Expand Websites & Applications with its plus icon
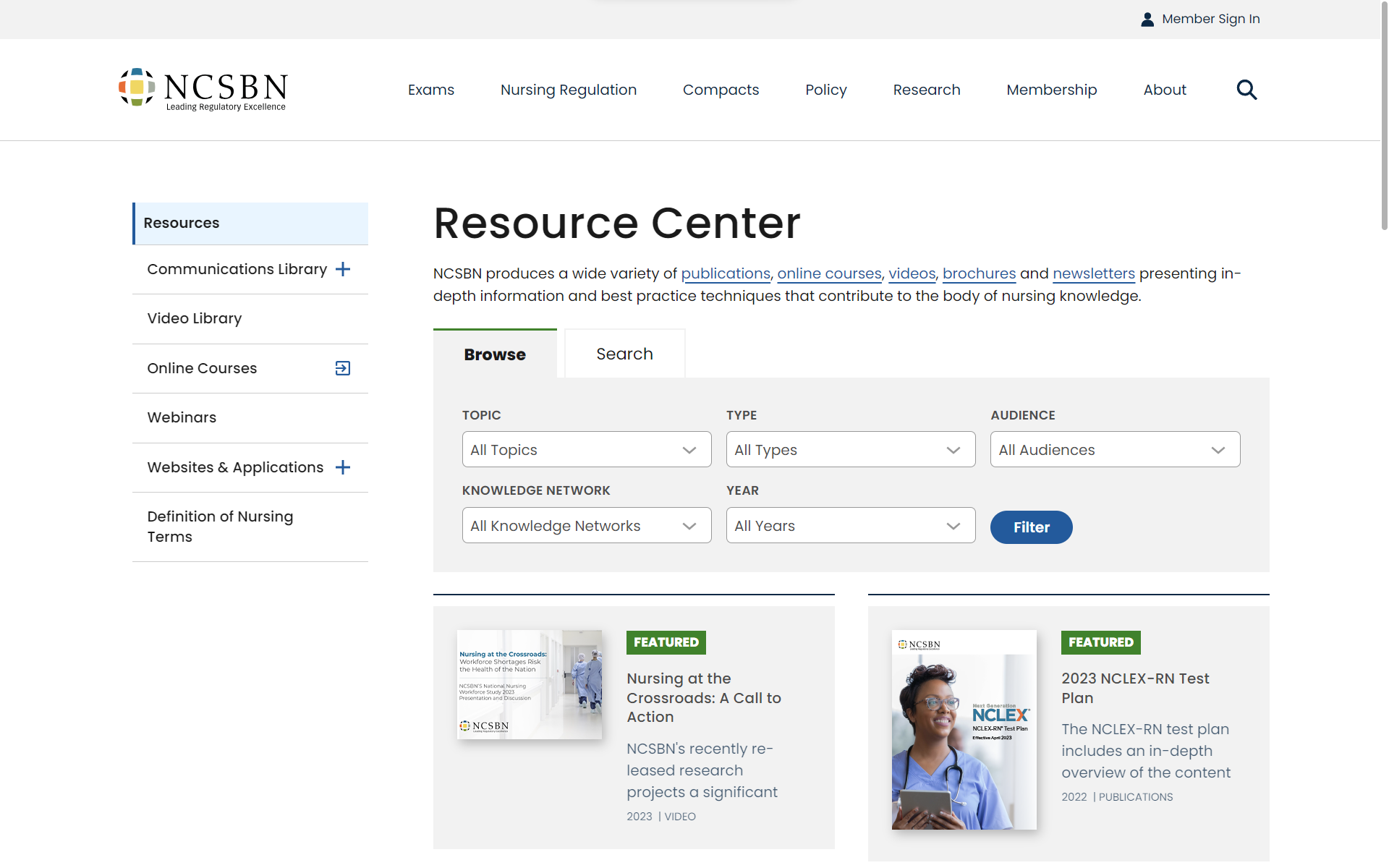The width and height of the screenshot is (1389, 868). pos(342,467)
